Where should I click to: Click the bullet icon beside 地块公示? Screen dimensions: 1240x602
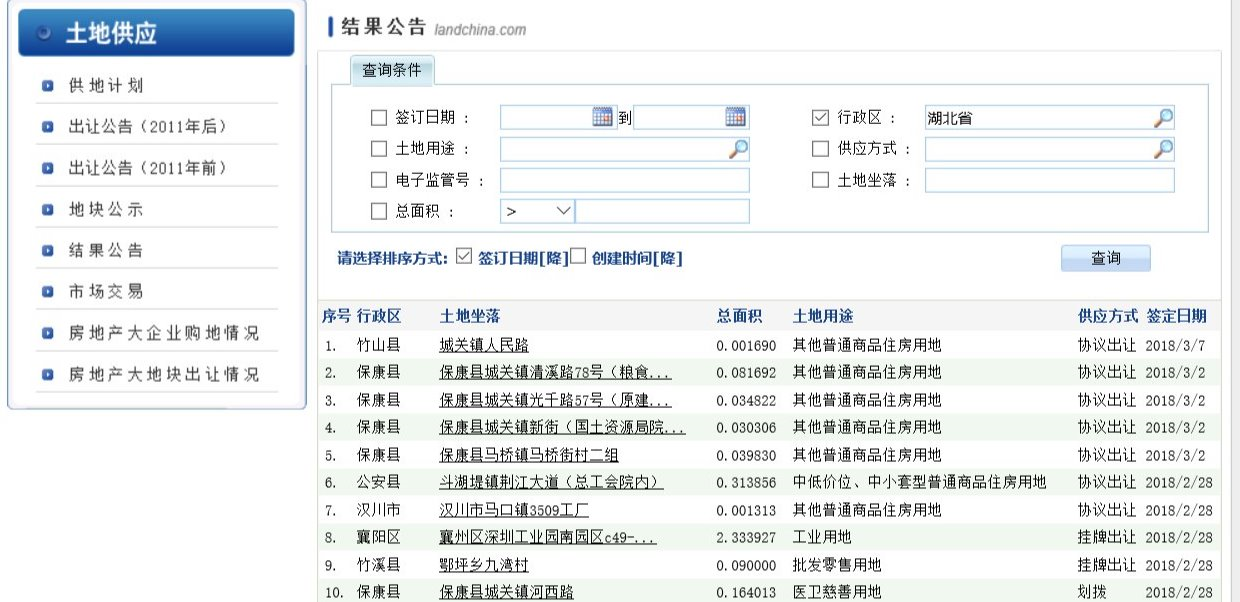48,210
